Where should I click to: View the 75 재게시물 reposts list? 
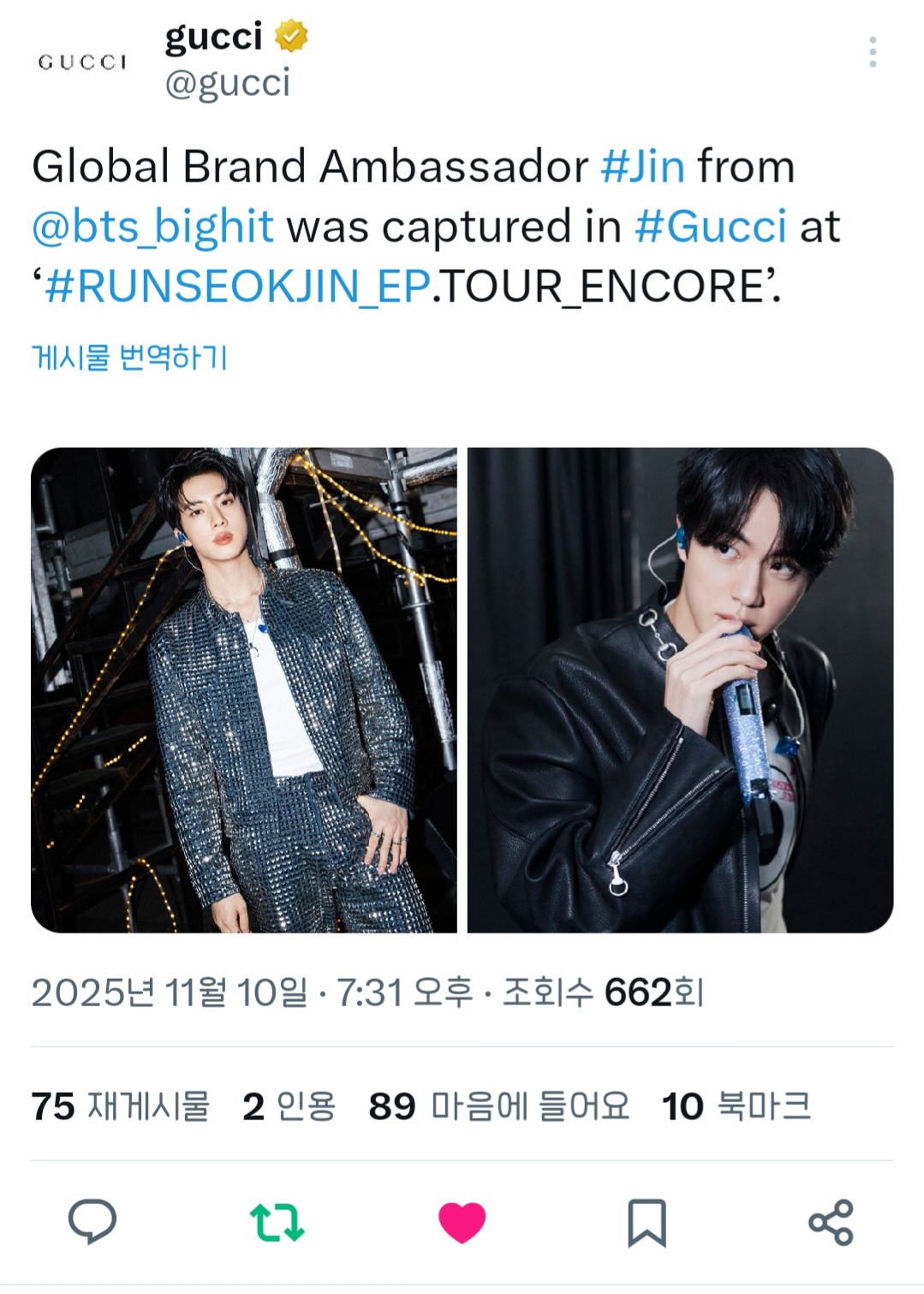pos(121,1106)
